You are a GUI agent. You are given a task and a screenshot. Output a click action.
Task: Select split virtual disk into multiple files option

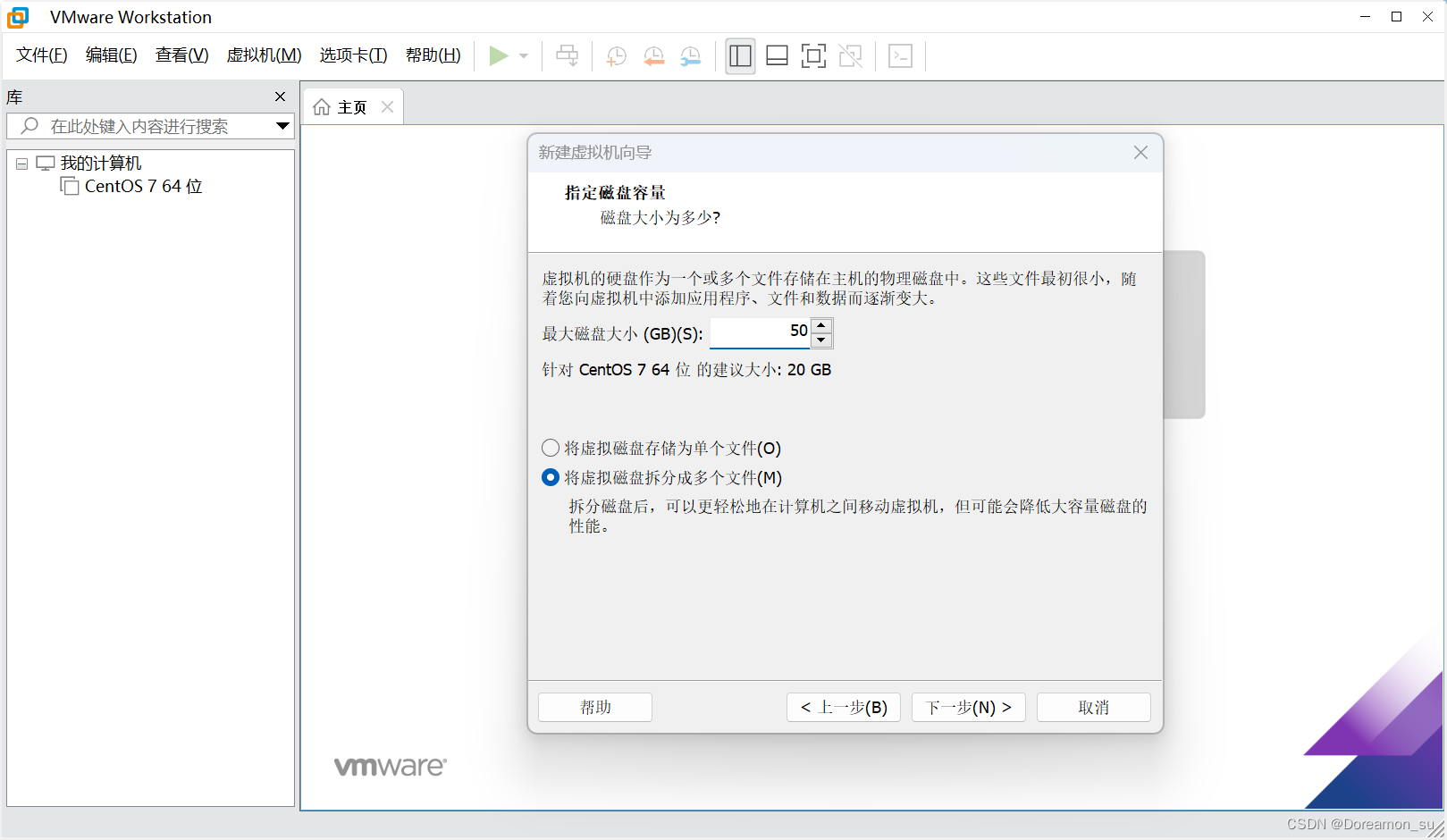coord(662,477)
